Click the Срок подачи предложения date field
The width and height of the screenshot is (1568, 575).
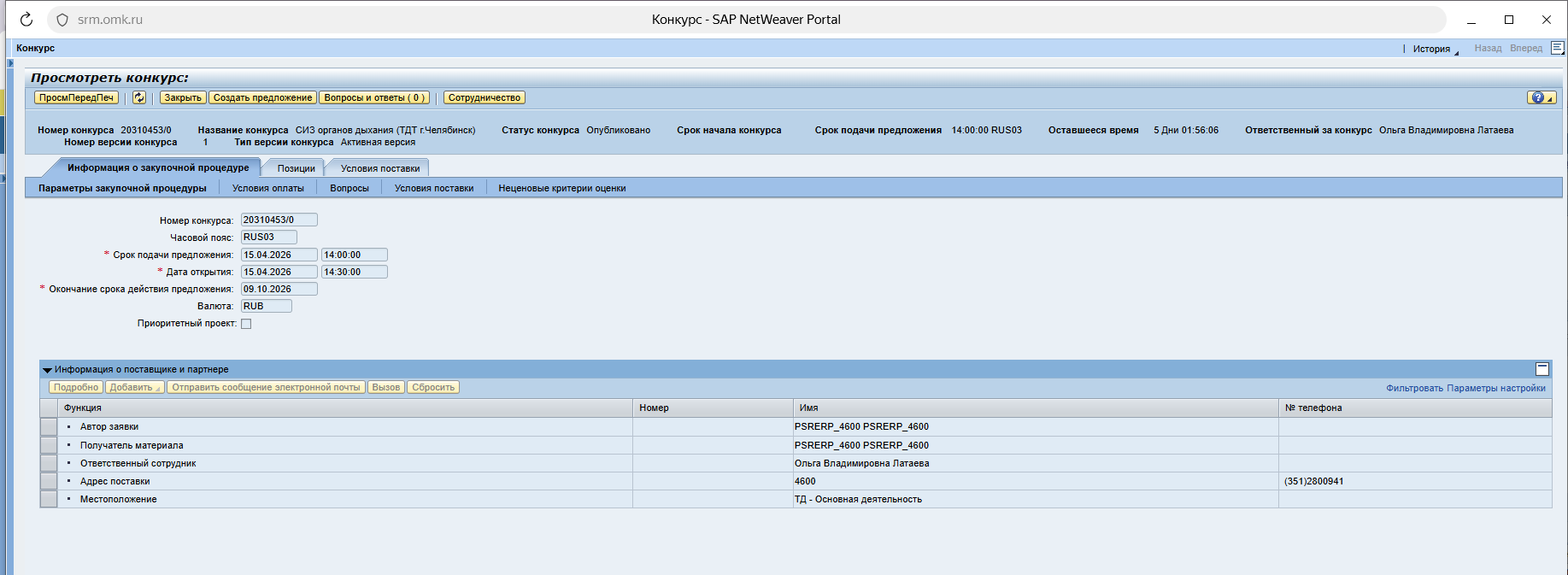[x=279, y=255]
